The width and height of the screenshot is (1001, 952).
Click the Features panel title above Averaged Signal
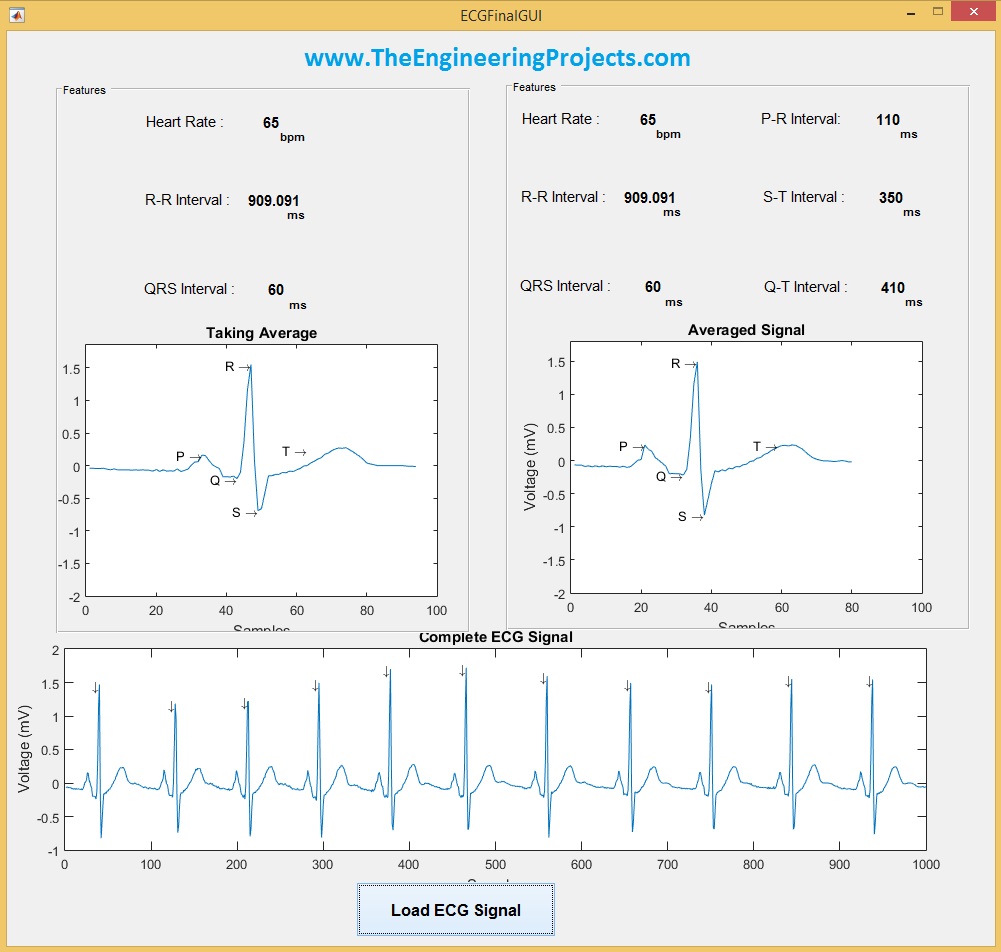(534, 87)
